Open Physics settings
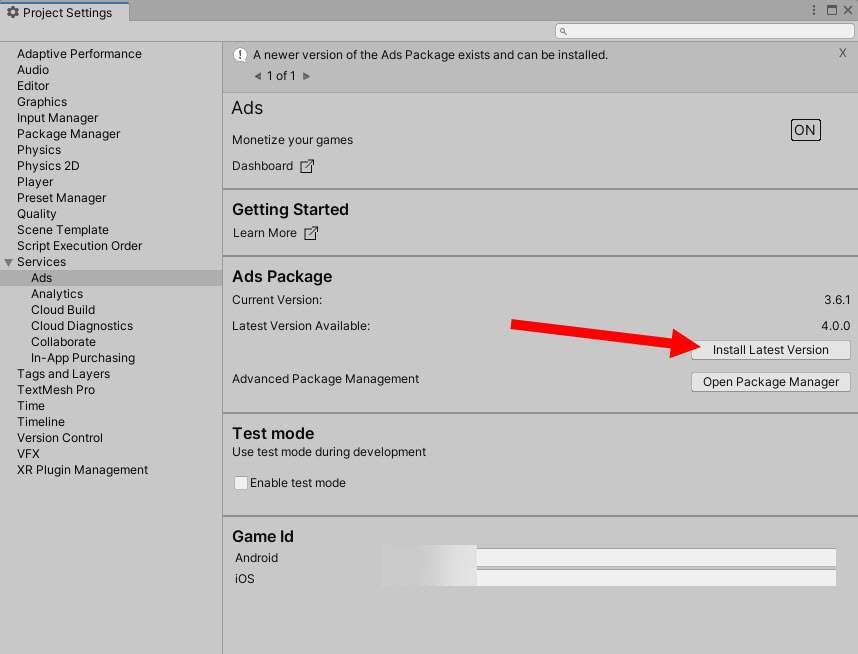The height and width of the screenshot is (654, 858). [39, 150]
